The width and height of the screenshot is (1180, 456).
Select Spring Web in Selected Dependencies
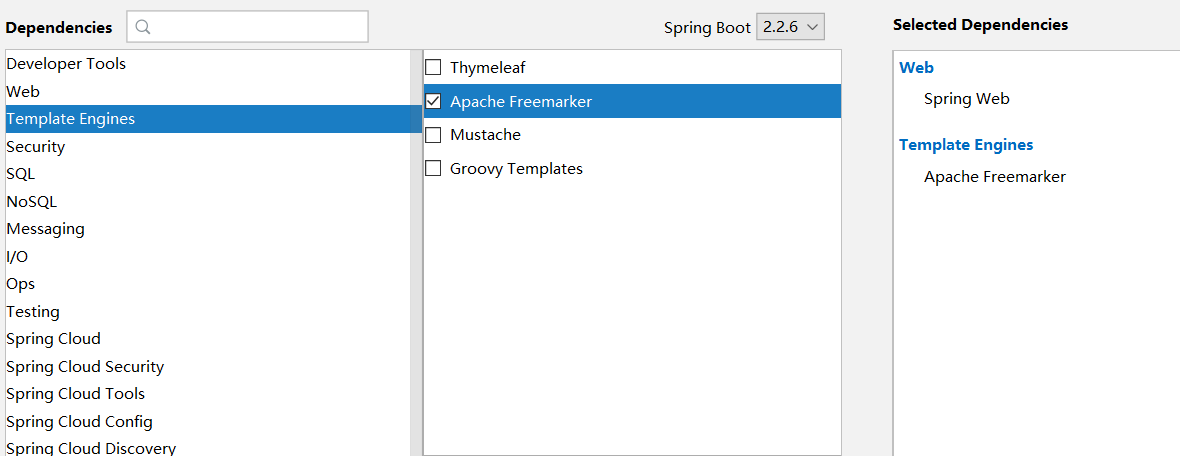pos(966,99)
